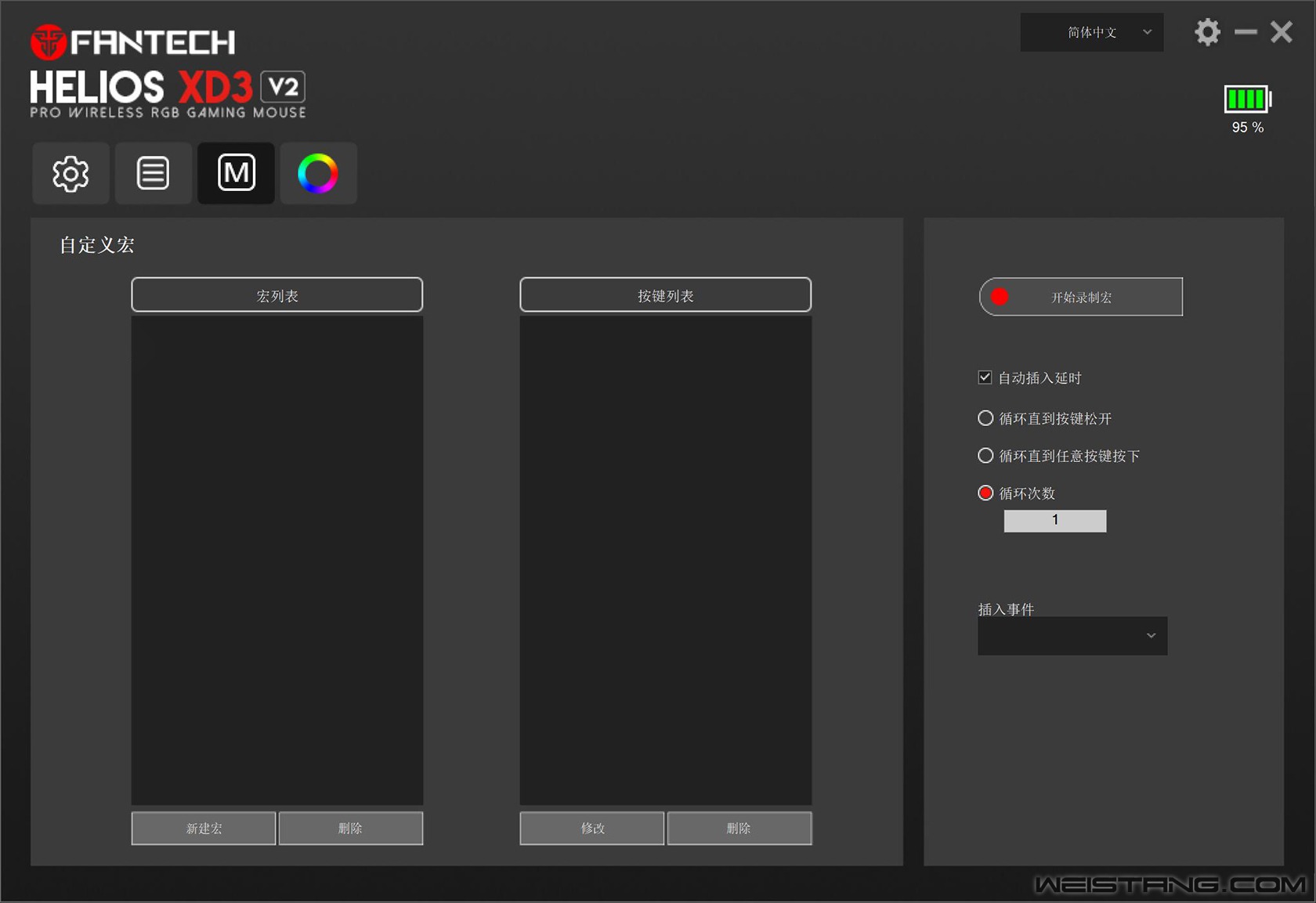Click the 修改 button under key list
Viewport: 1316px width, 903px height.
592,828
